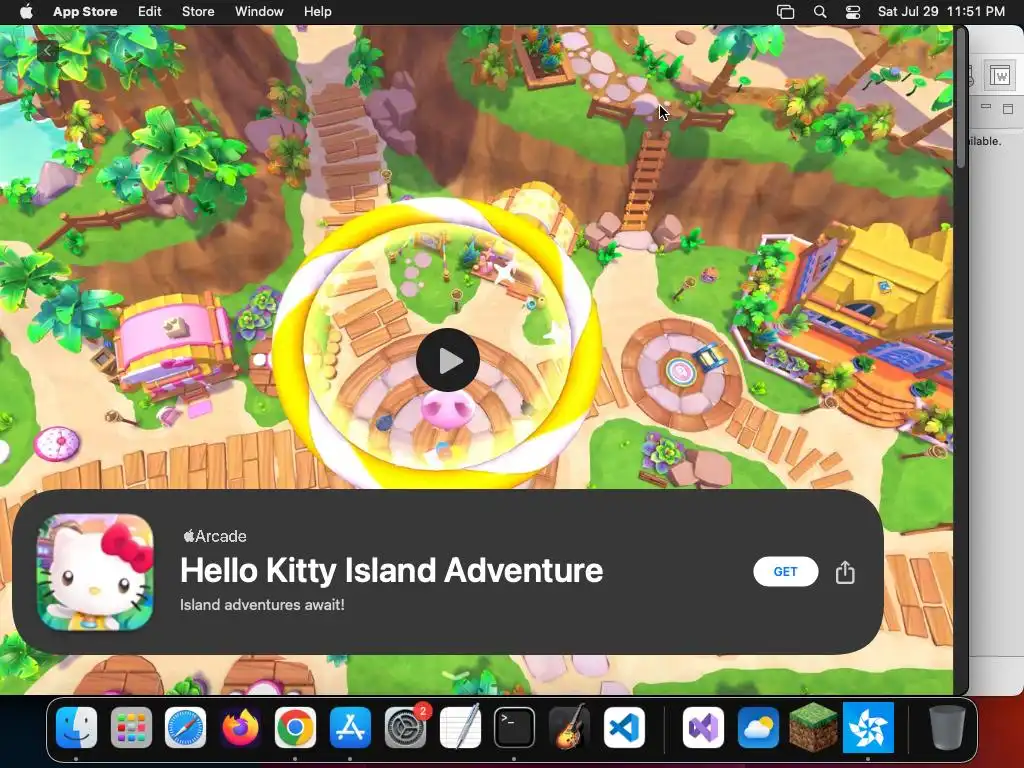Click the App Store Dock icon

[350, 728]
